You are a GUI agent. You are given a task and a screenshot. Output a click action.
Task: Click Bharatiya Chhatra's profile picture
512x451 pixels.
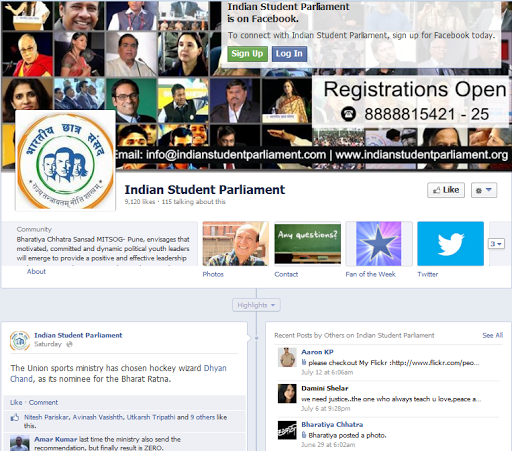(287, 430)
